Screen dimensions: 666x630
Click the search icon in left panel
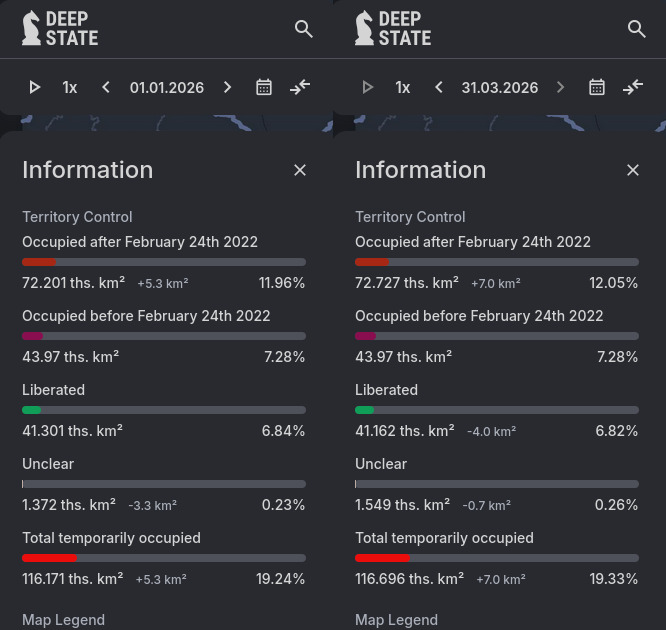[x=304, y=29]
